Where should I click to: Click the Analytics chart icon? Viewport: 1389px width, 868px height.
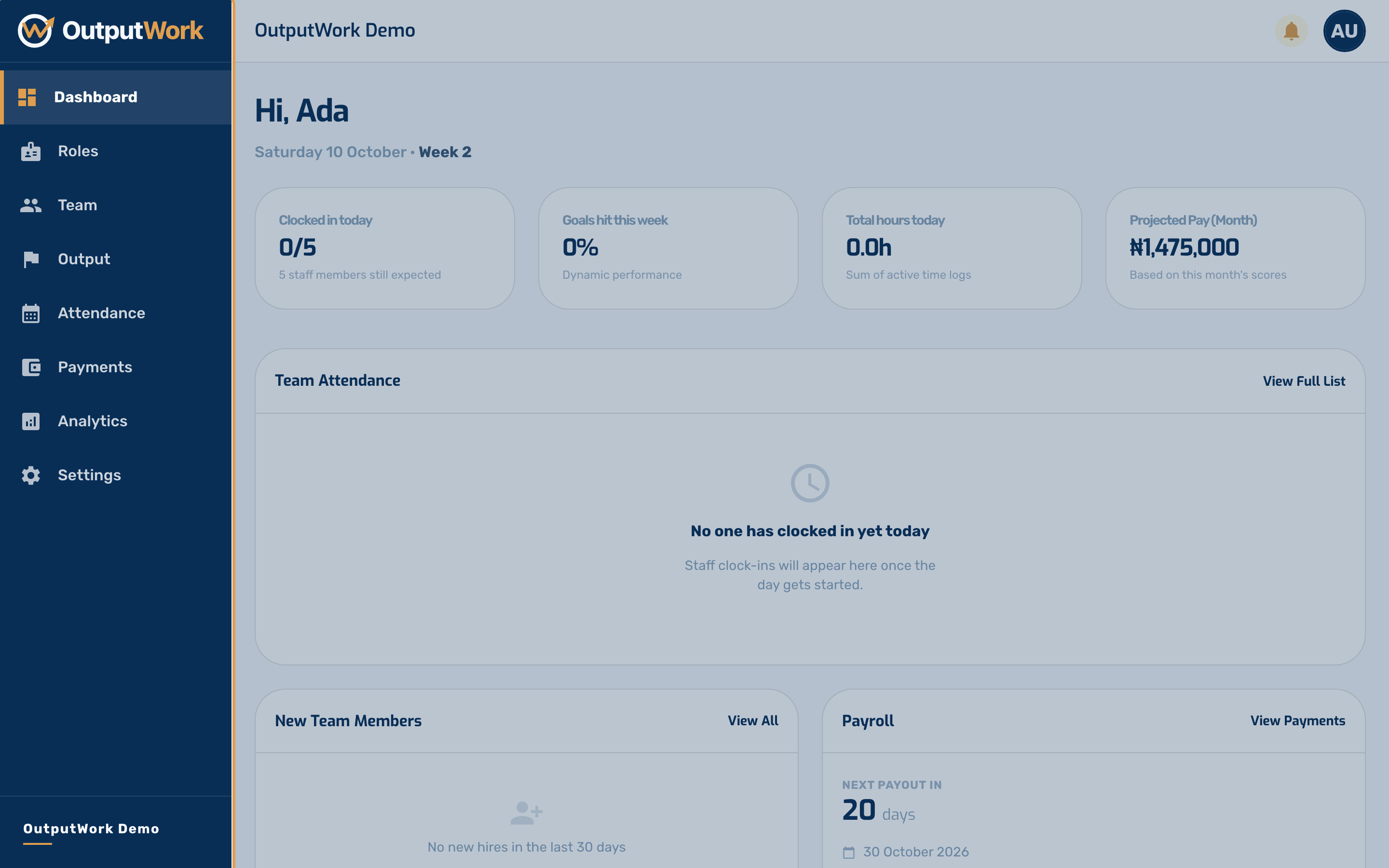31,421
